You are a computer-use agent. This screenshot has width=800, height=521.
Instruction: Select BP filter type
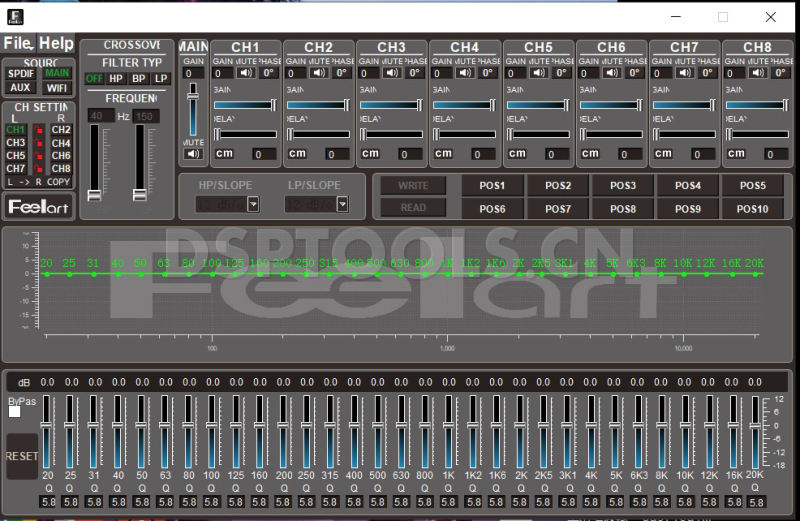pos(138,79)
